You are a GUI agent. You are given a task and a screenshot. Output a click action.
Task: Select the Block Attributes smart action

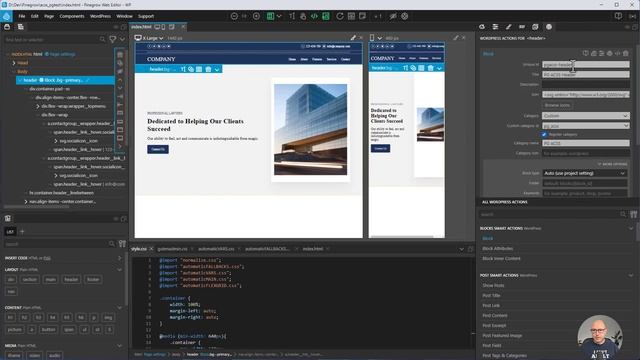pos(498,249)
